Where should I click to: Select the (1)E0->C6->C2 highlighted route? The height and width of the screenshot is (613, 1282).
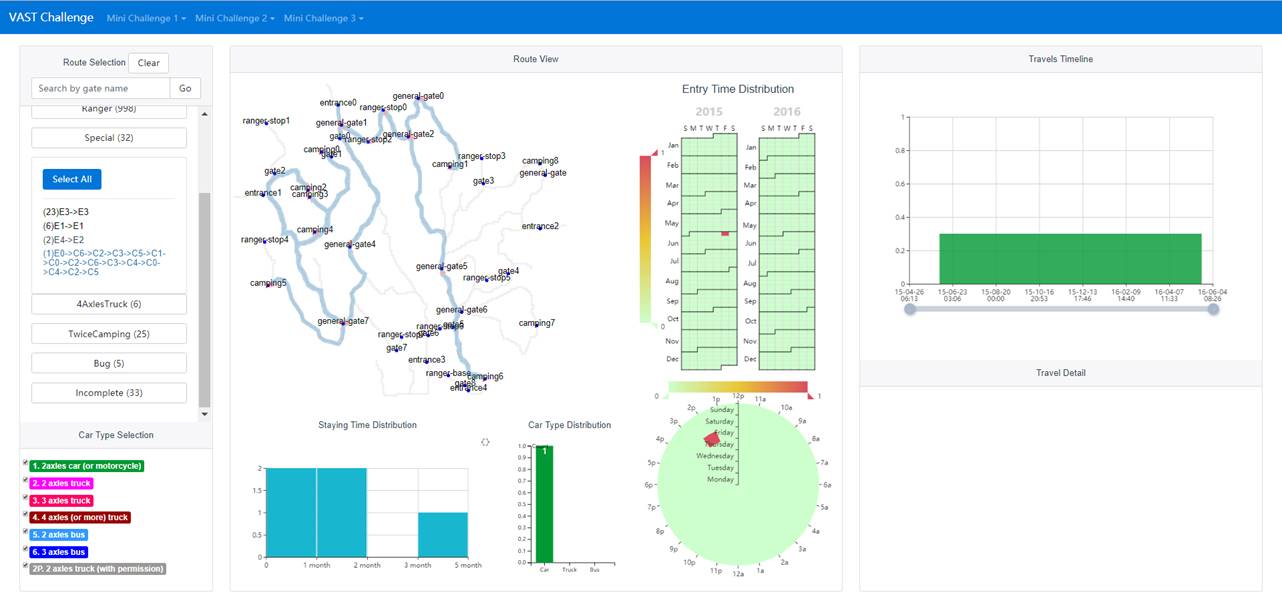coord(104,262)
